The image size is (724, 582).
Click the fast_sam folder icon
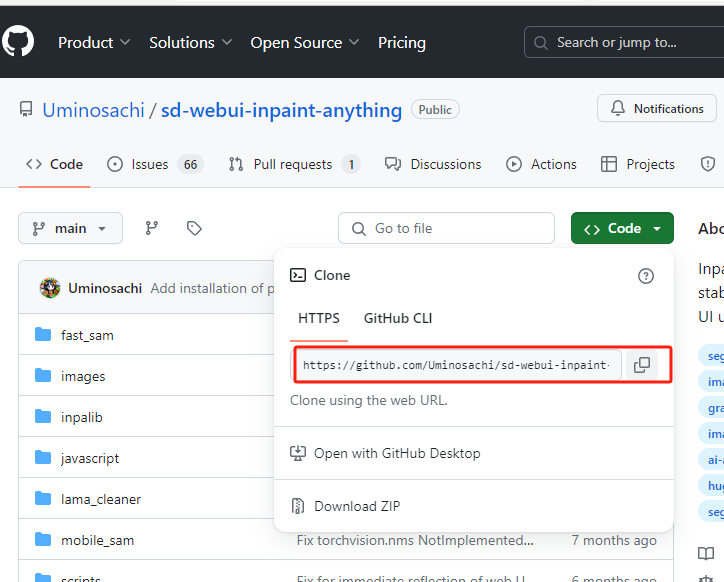[43, 334]
